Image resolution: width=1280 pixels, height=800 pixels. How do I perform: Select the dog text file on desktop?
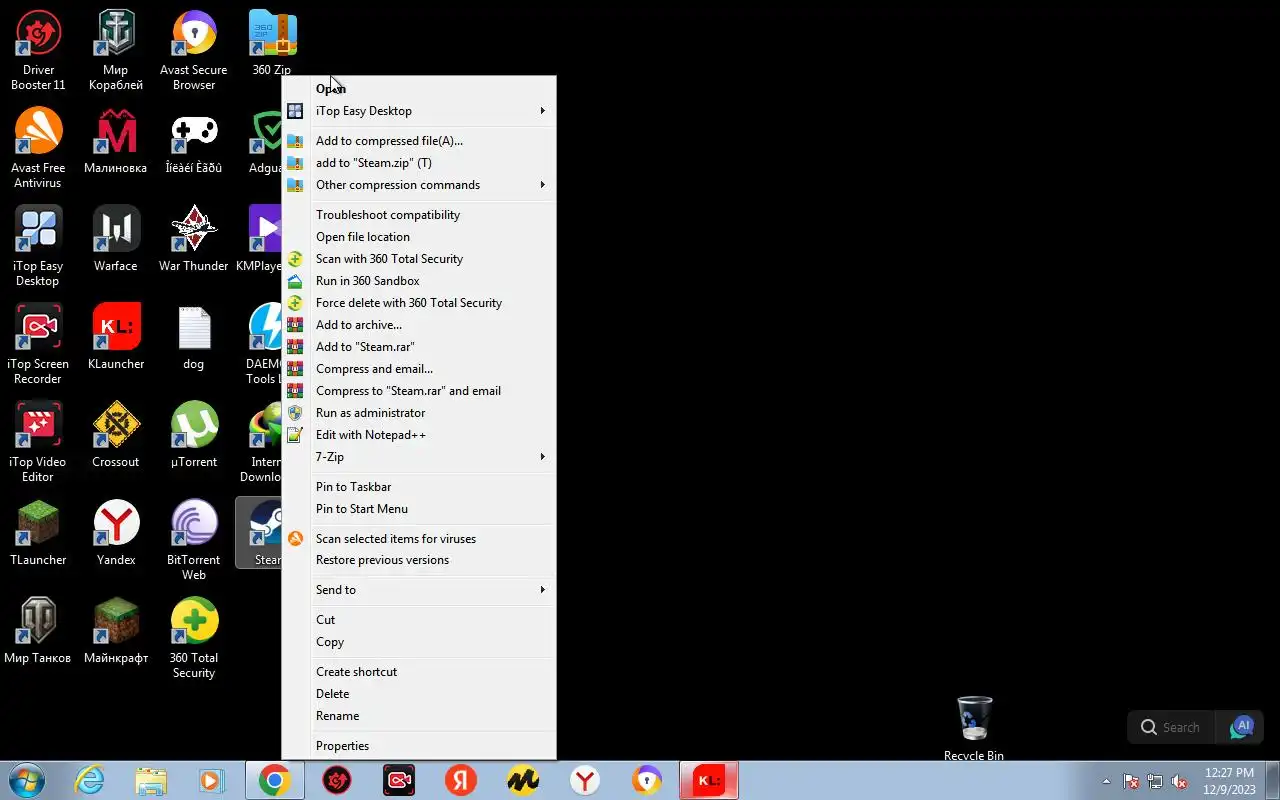[194, 337]
